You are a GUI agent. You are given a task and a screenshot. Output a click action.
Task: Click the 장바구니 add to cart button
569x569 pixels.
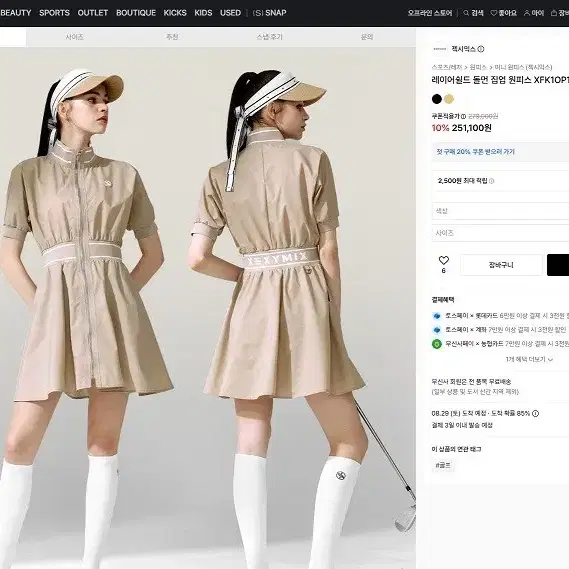[501, 265]
